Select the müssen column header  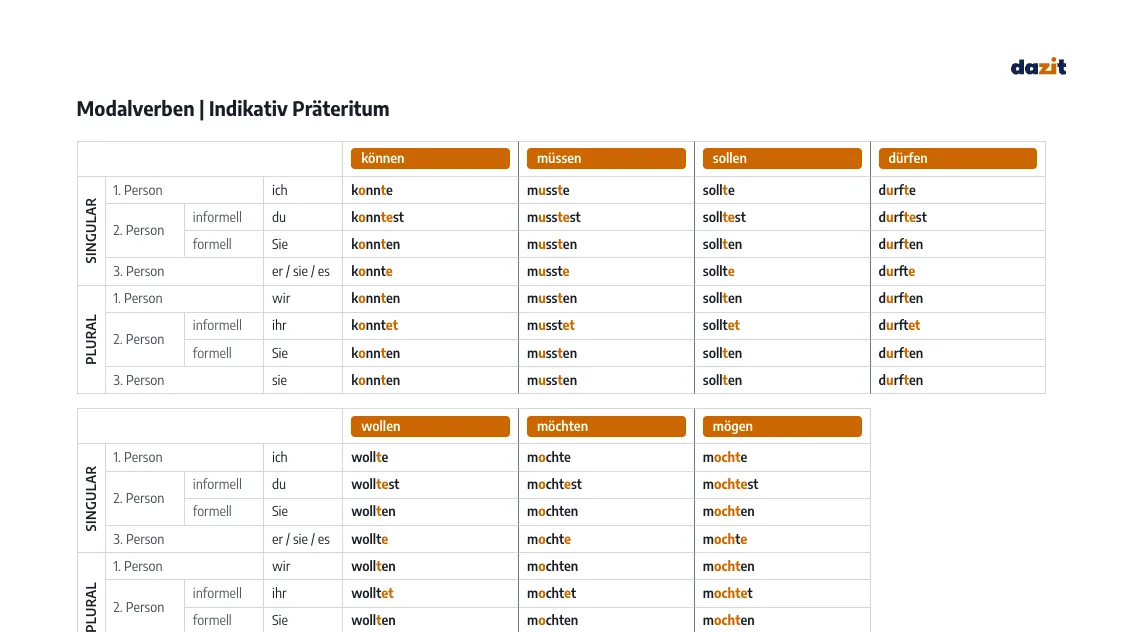pyautogui.click(x=606, y=158)
